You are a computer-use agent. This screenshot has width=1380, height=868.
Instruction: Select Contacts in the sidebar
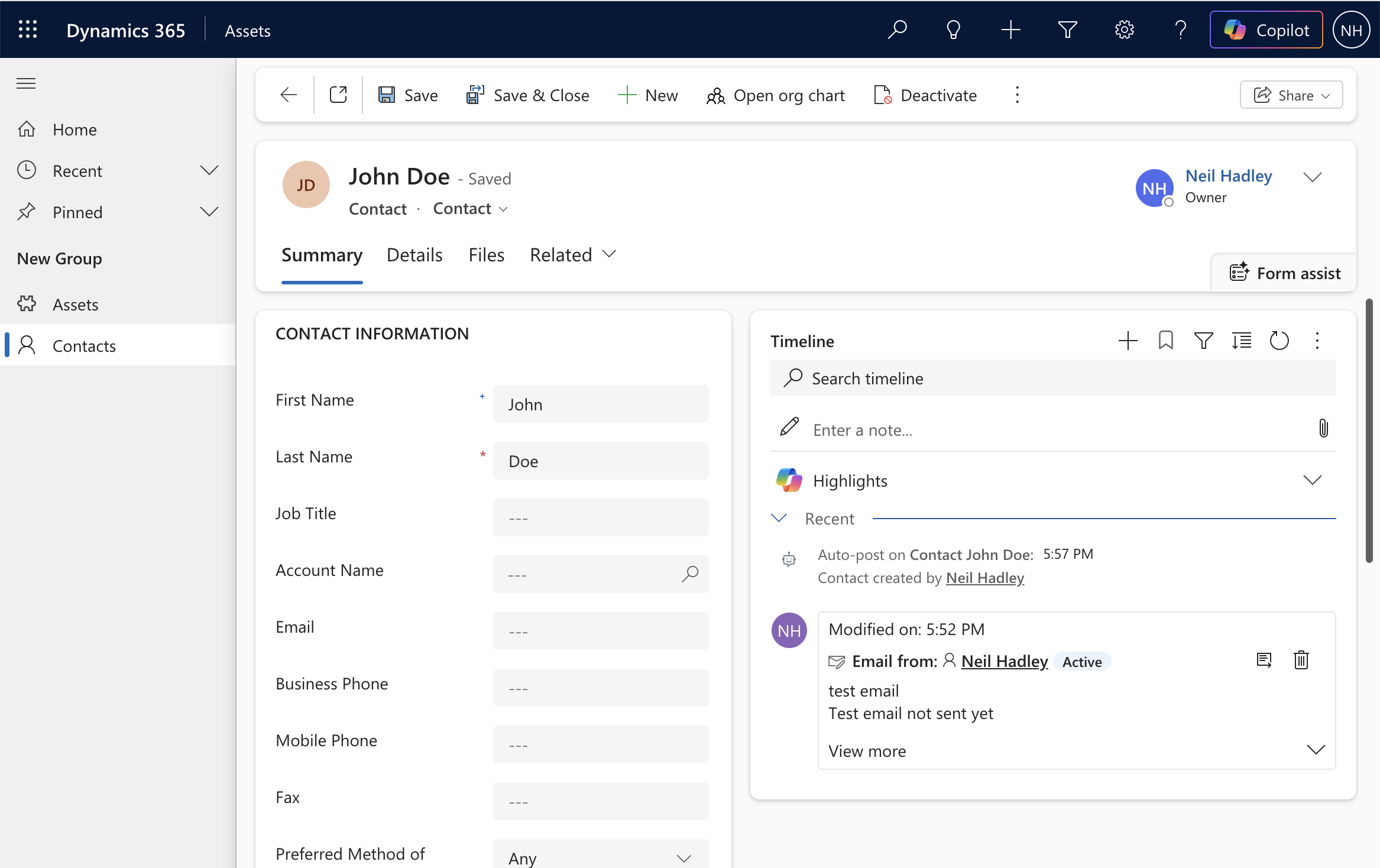click(x=118, y=346)
